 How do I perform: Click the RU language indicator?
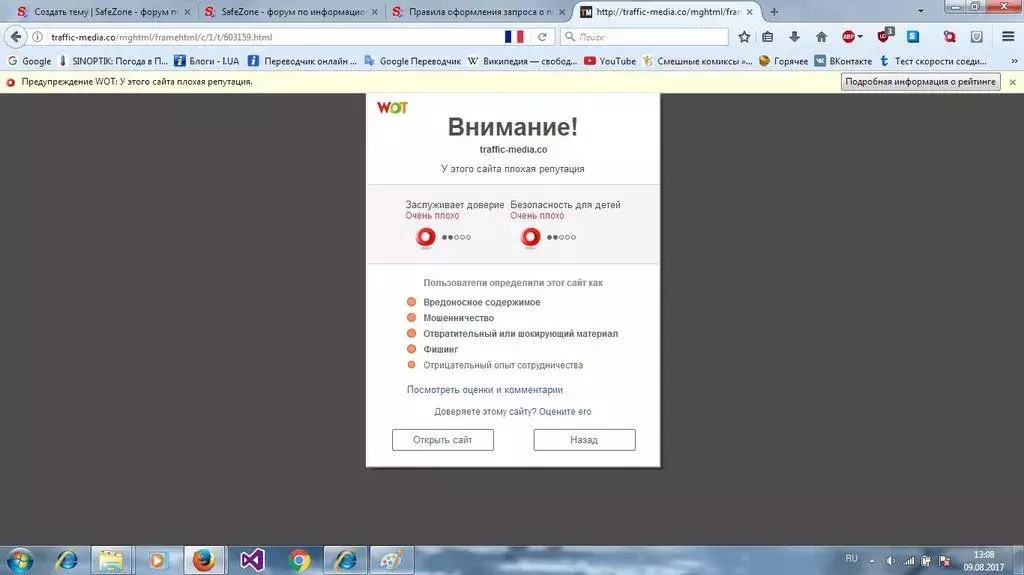pyautogui.click(x=851, y=559)
